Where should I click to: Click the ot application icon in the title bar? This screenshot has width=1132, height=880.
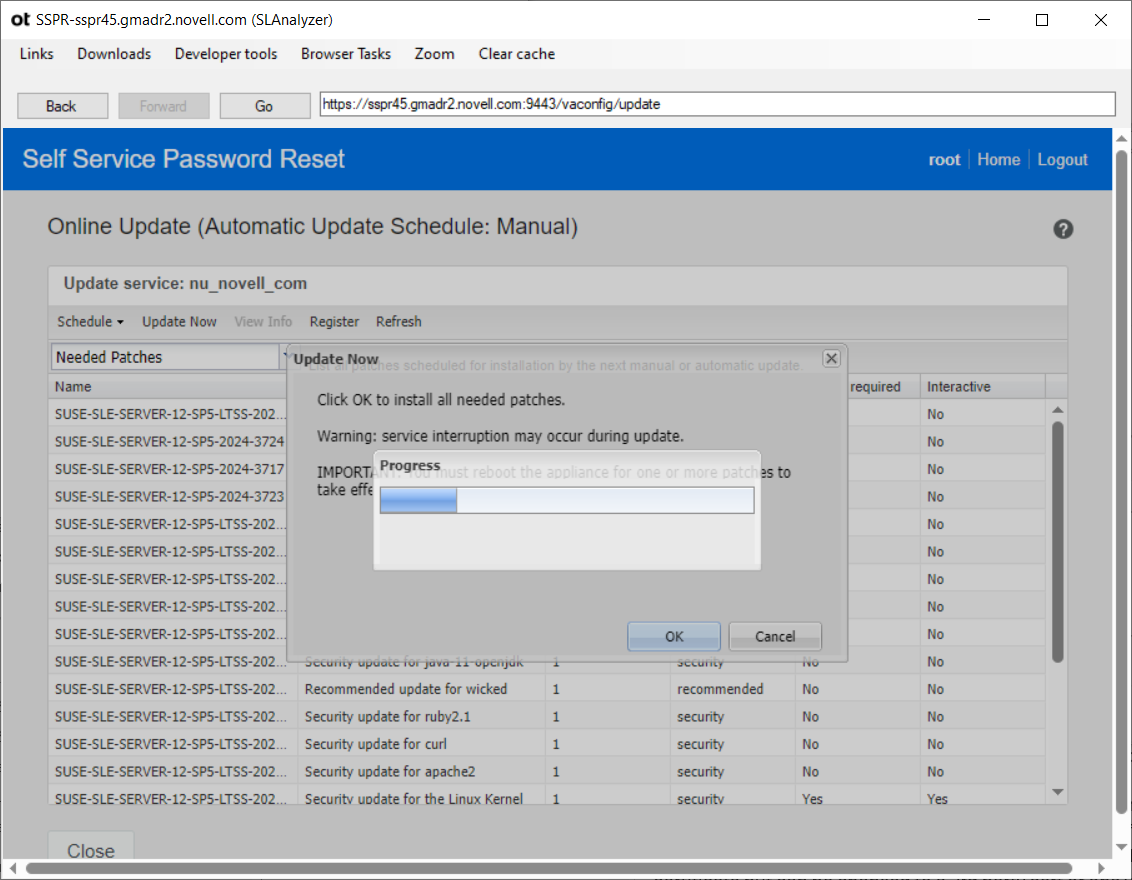click(20, 19)
